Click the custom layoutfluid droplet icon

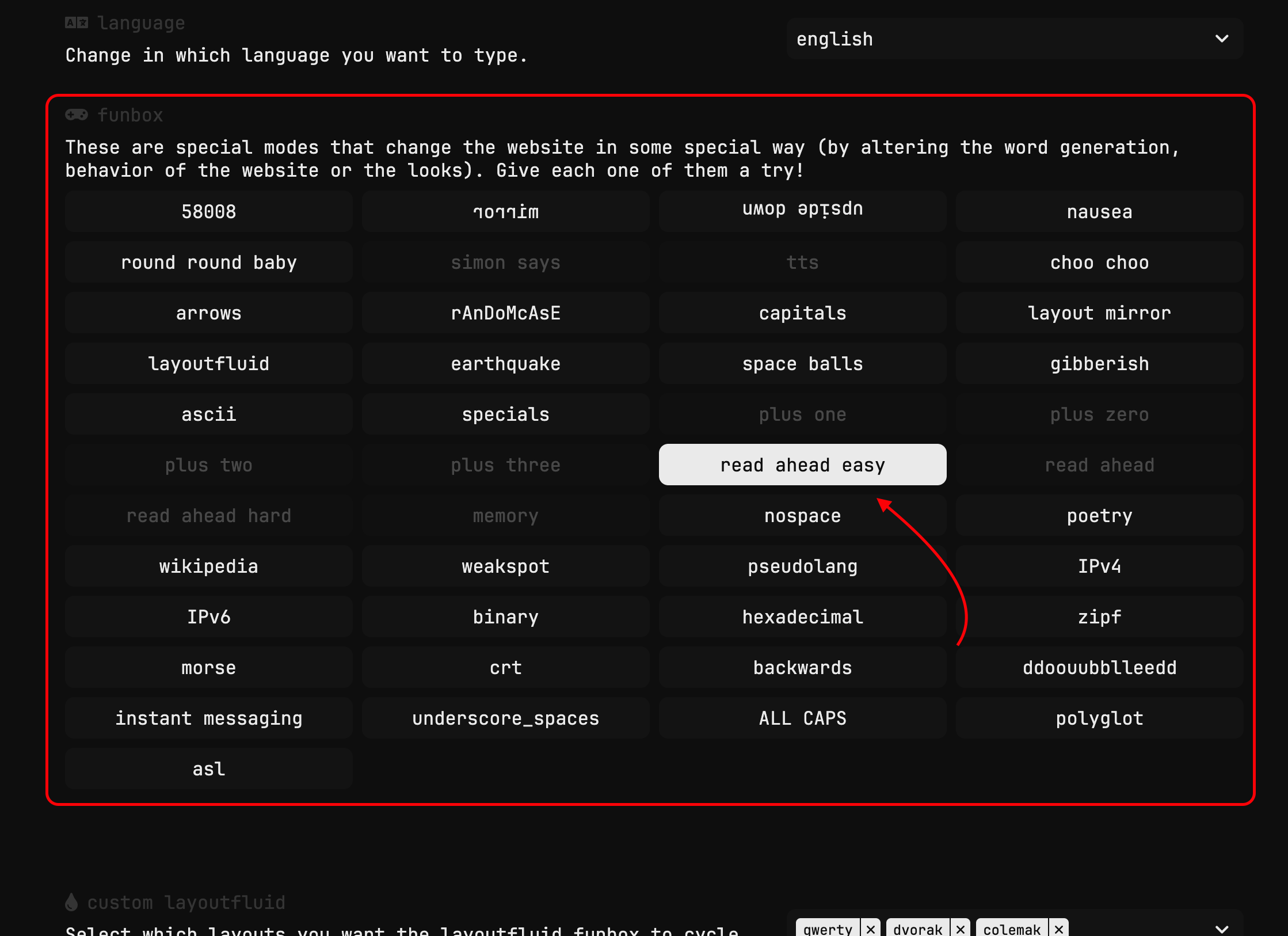[x=71, y=901]
